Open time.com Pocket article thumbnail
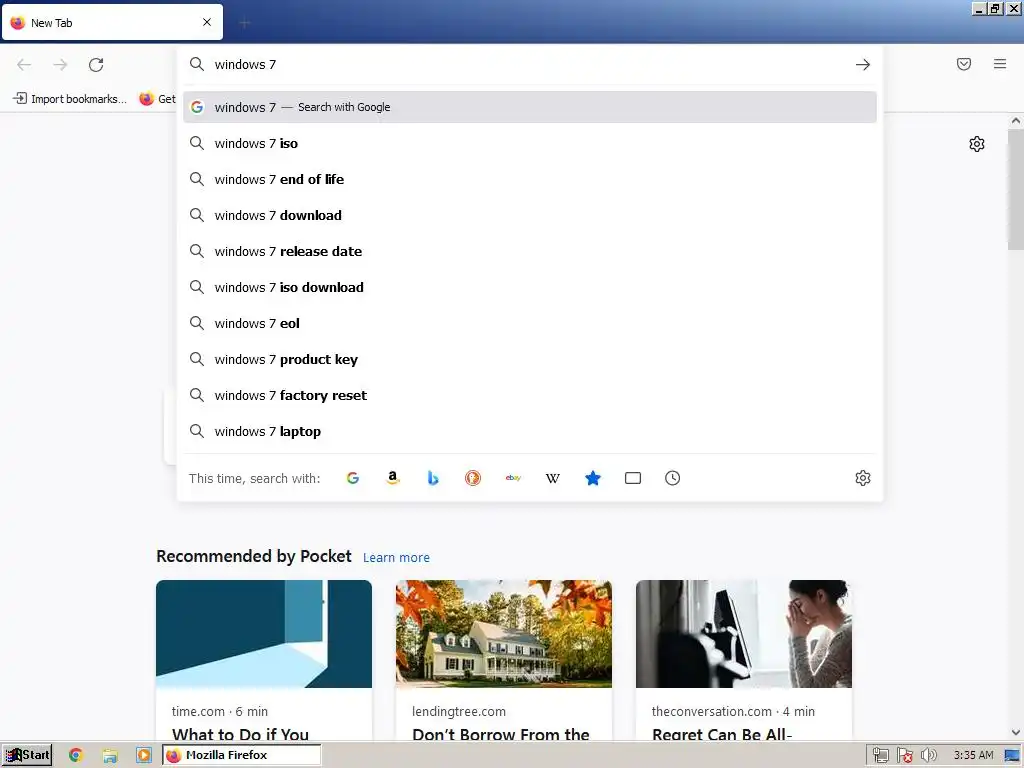Image resolution: width=1024 pixels, height=768 pixels. [x=264, y=633]
